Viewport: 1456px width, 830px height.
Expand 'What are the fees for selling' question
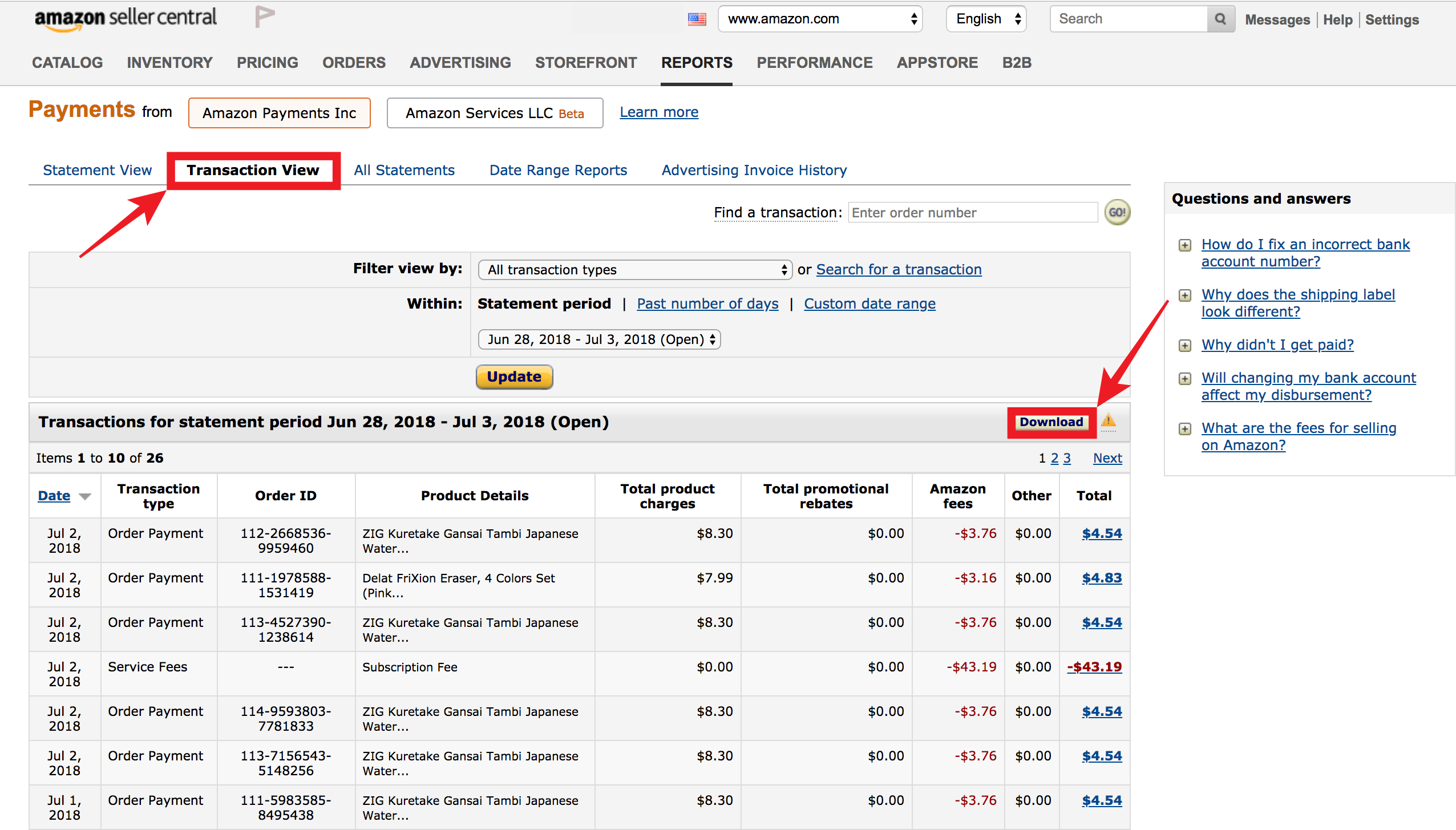tap(1185, 429)
